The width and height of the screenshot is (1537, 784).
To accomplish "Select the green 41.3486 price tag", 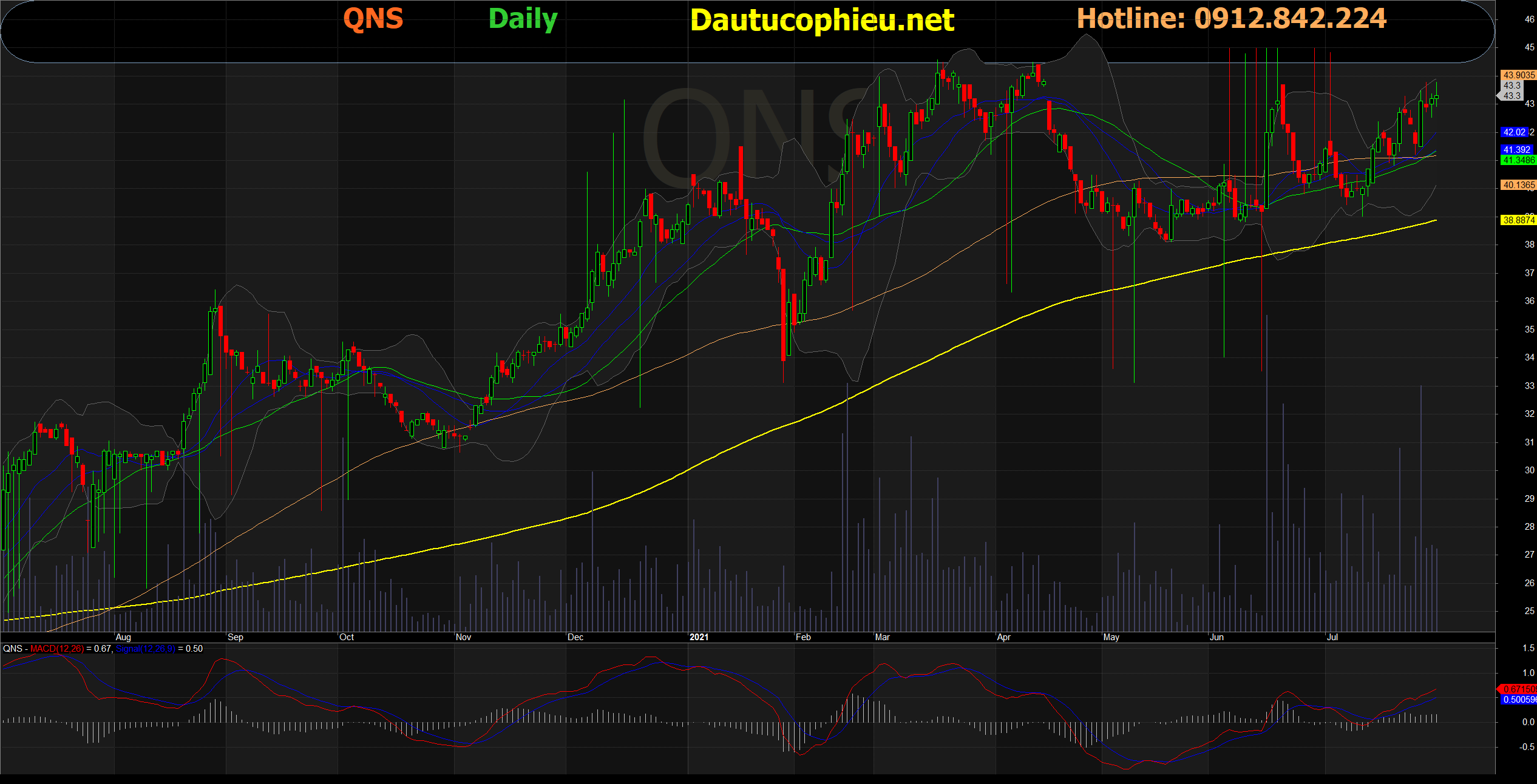I will pos(1518,160).
